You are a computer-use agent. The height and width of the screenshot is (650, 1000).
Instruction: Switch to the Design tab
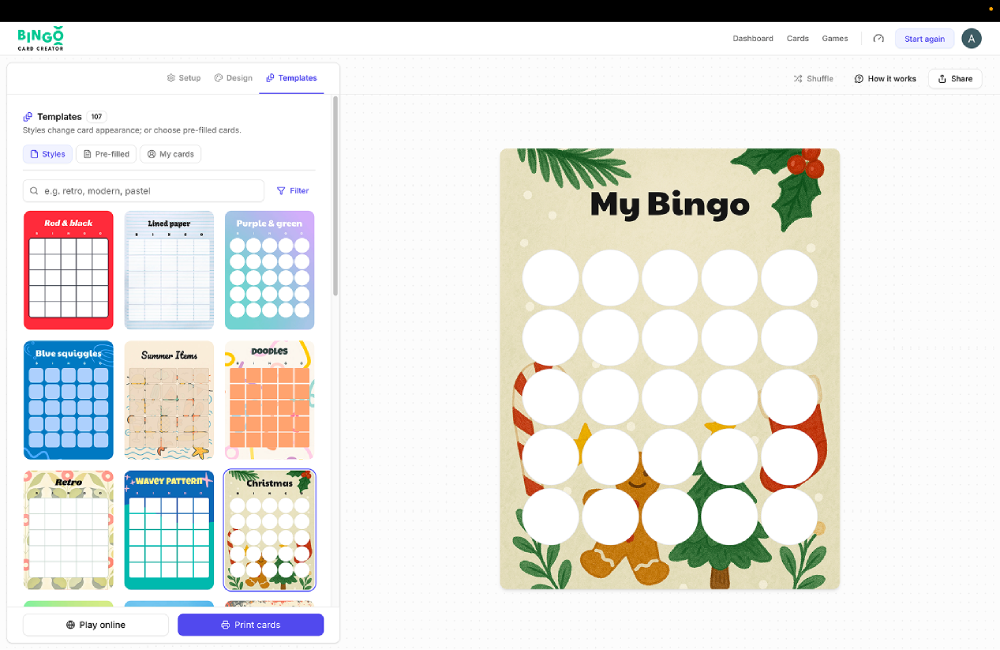click(x=233, y=78)
